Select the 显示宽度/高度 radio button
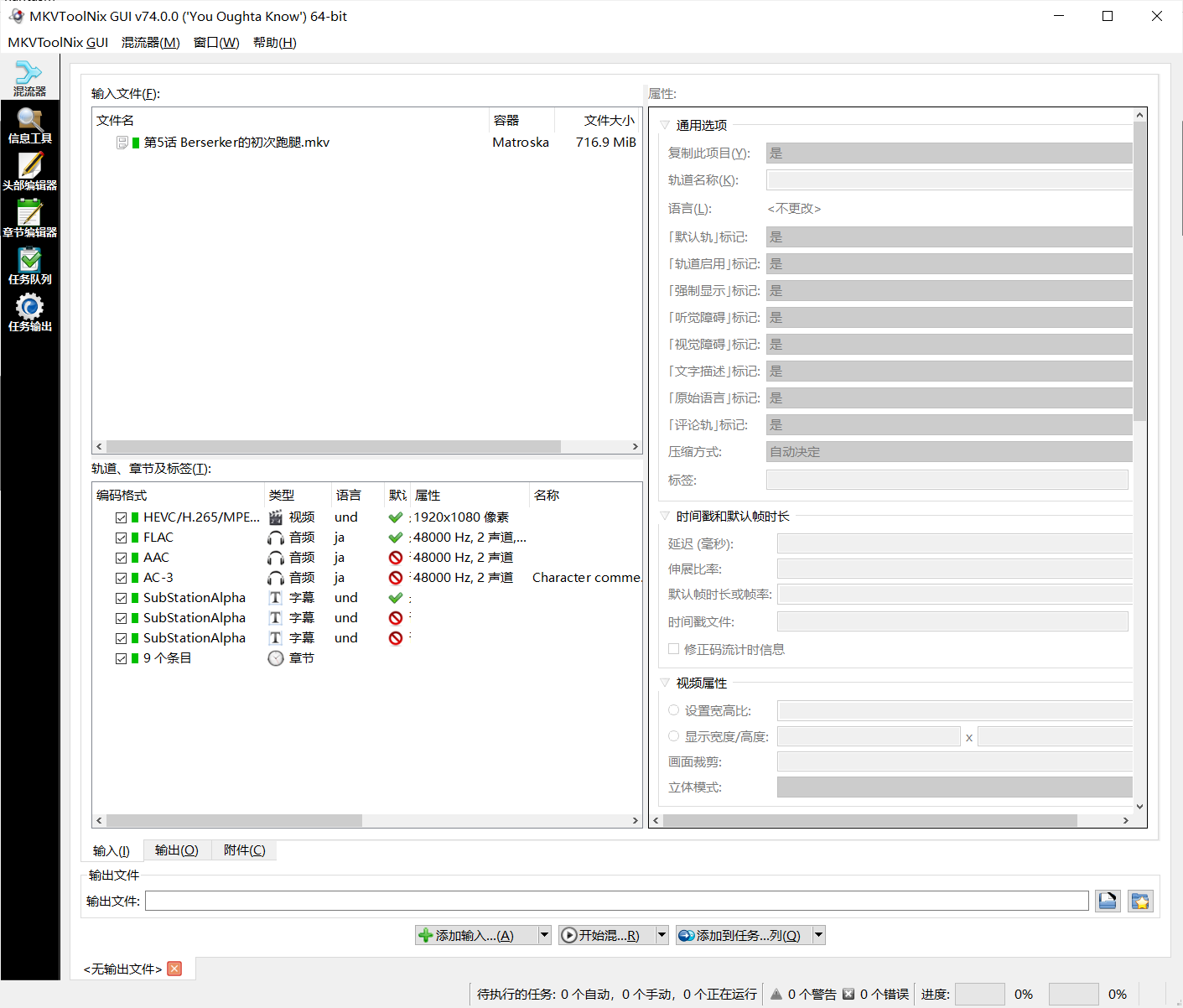This screenshot has height=1008, width=1183. click(x=673, y=735)
